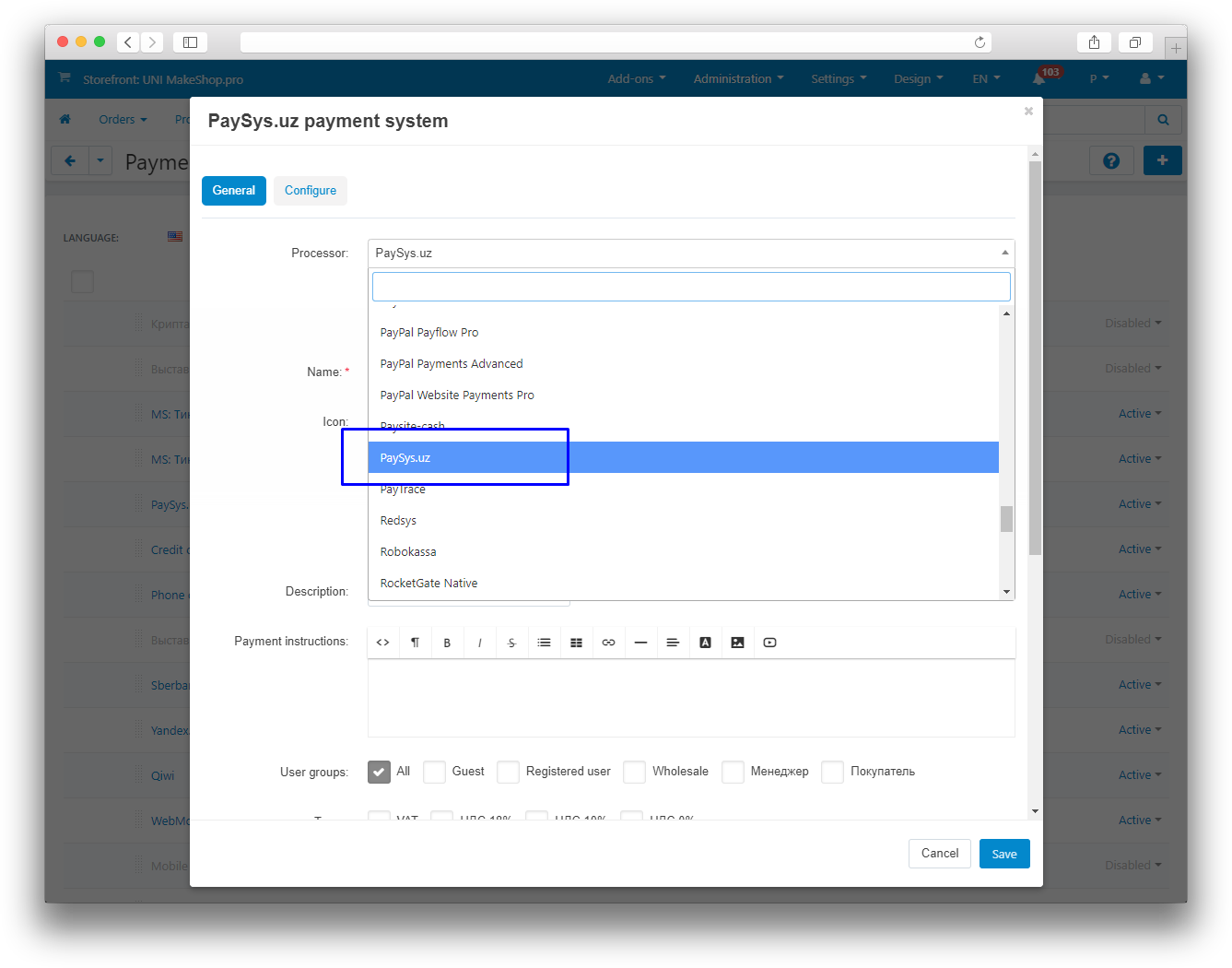
Task: Tick the Registered user checkbox
Action: (x=508, y=772)
